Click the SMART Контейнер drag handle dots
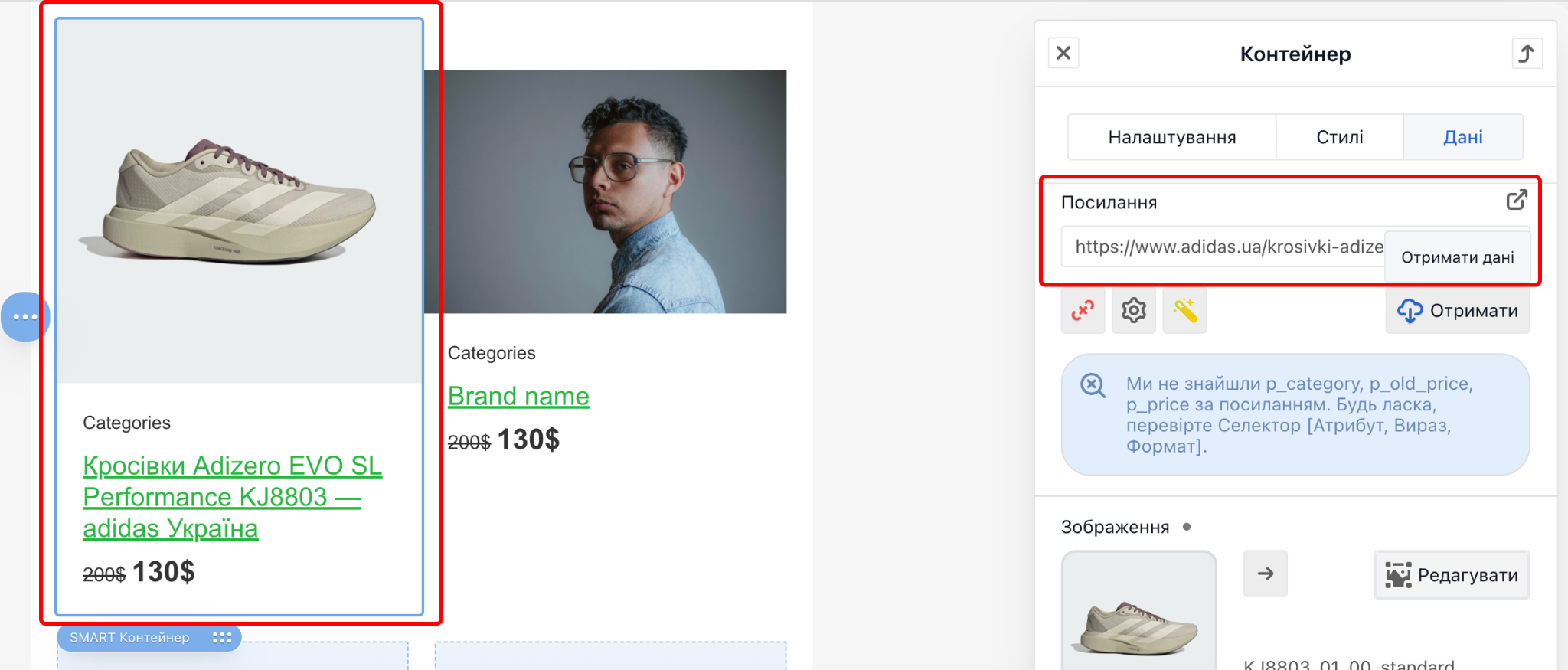Image resolution: width=1568 pixels, height=670 pixels. (222, 638)
